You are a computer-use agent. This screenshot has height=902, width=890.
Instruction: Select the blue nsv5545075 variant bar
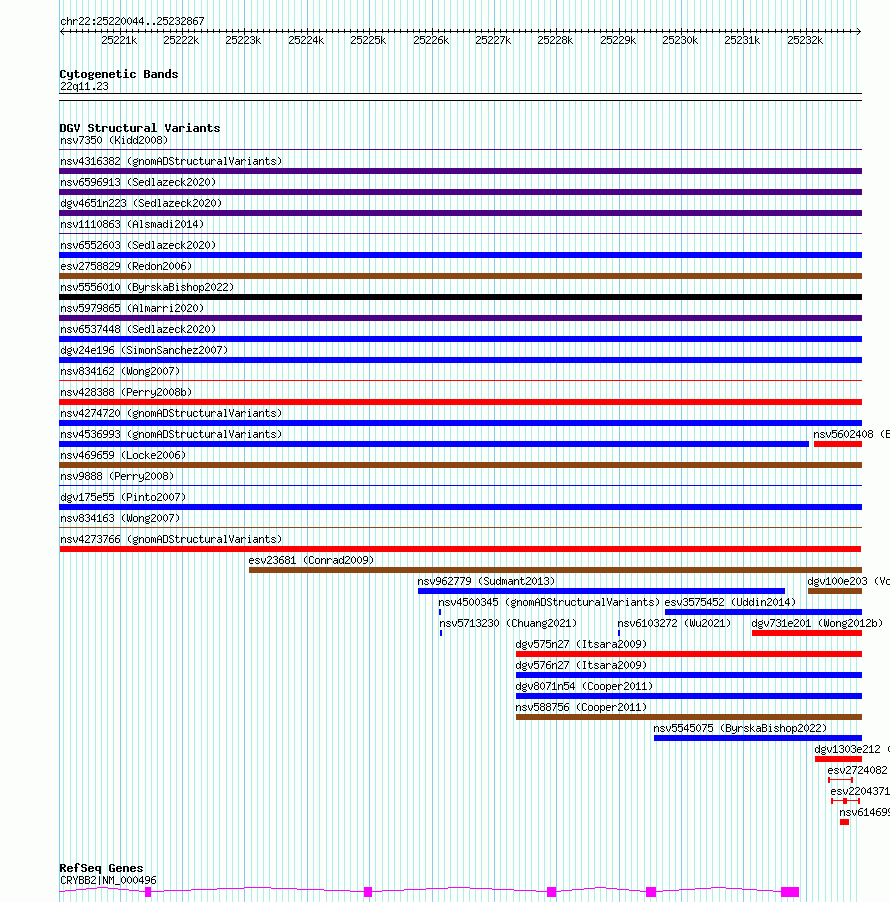tap(758, 737)
